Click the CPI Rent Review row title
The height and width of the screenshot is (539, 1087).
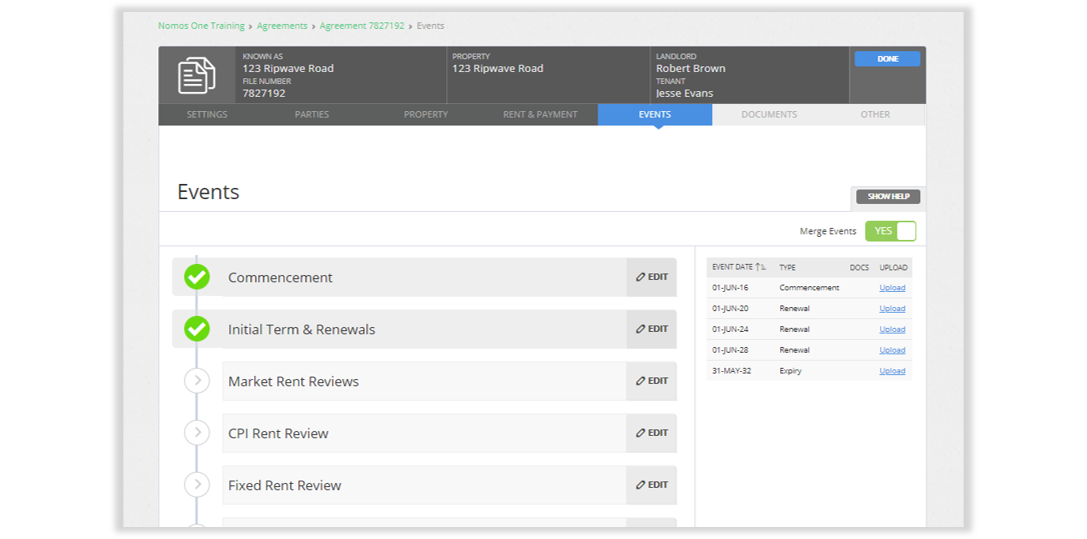[278, 433]
